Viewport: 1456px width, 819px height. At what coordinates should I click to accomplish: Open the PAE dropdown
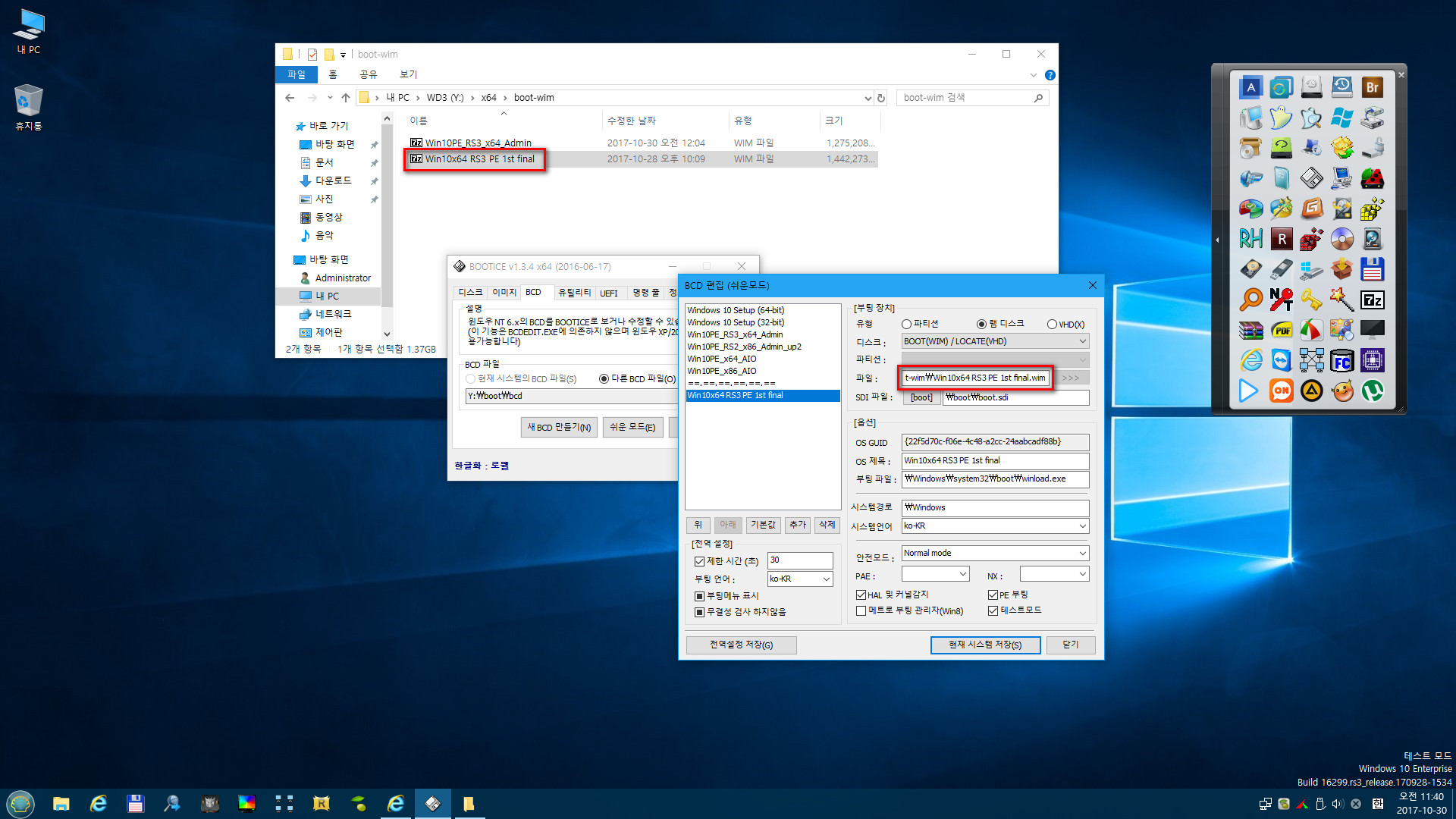[935, 574]
